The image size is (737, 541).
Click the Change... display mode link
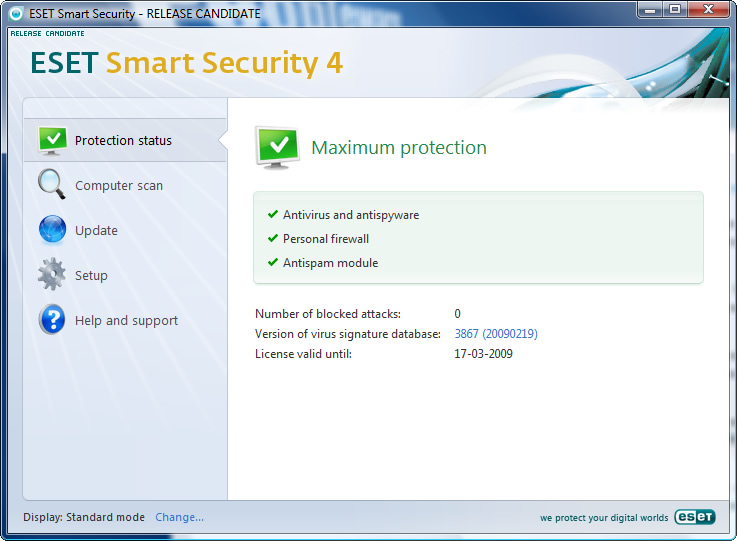tap(180, 517)
